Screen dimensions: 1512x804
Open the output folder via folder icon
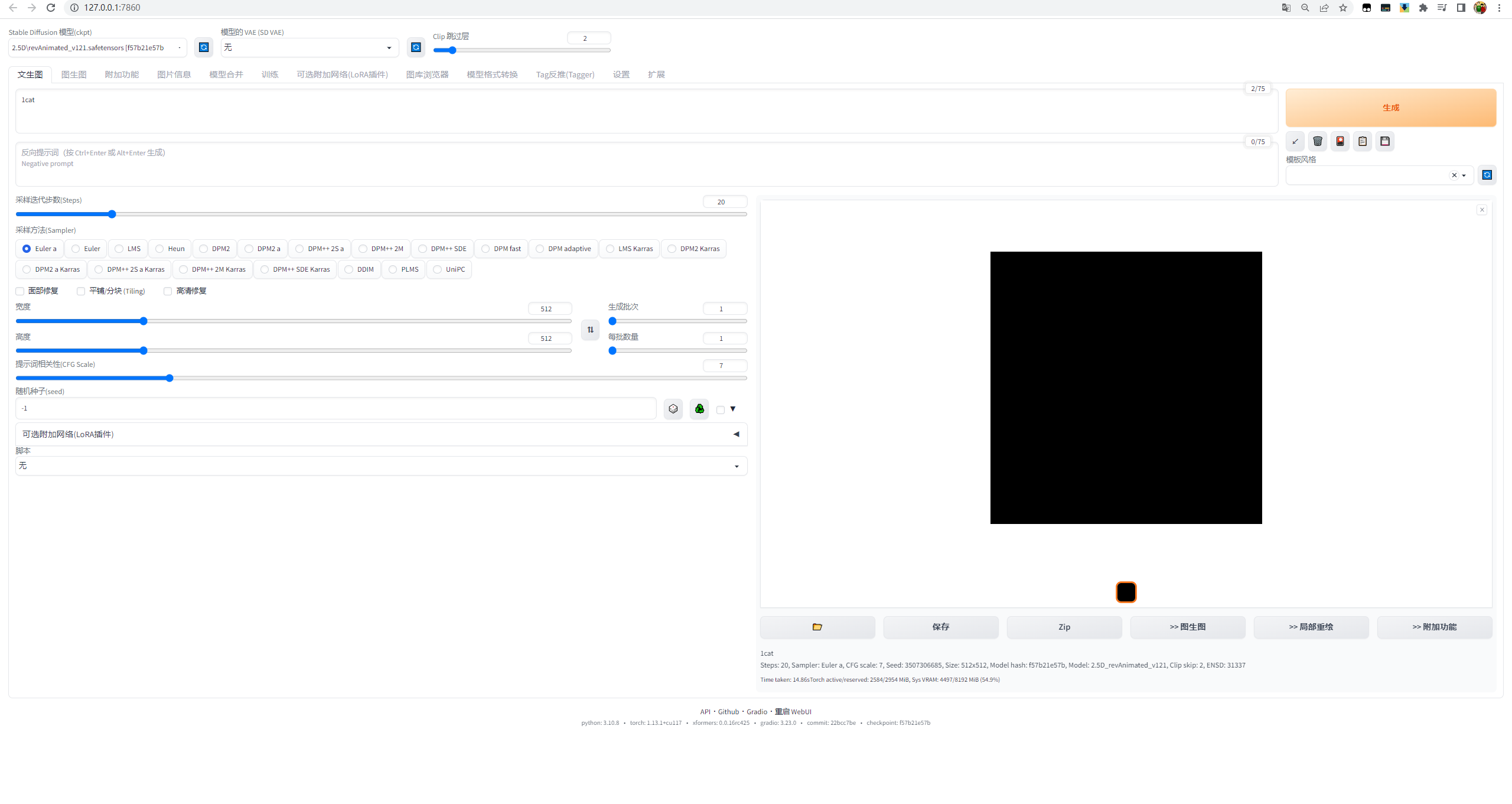click(817, 627)
